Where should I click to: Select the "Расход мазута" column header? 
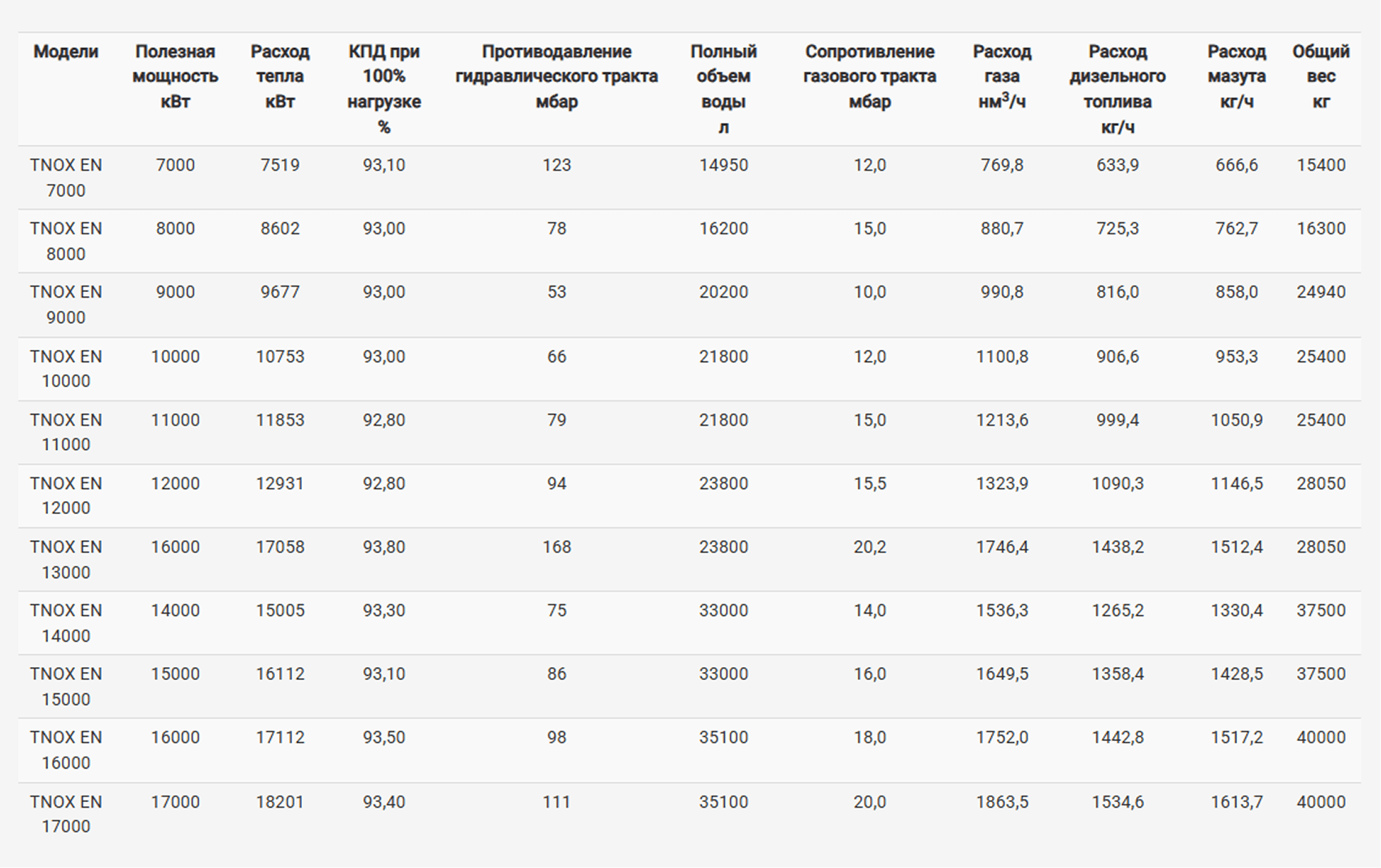1236,76
